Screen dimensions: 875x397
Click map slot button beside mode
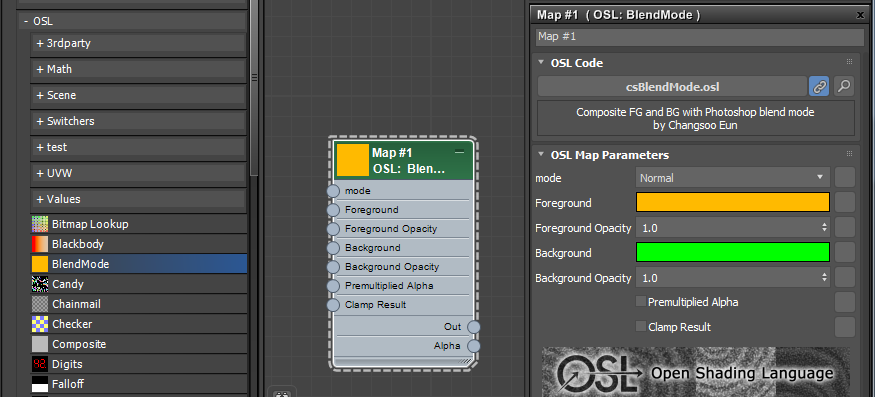pyautogui.click(x=845, y=178)
